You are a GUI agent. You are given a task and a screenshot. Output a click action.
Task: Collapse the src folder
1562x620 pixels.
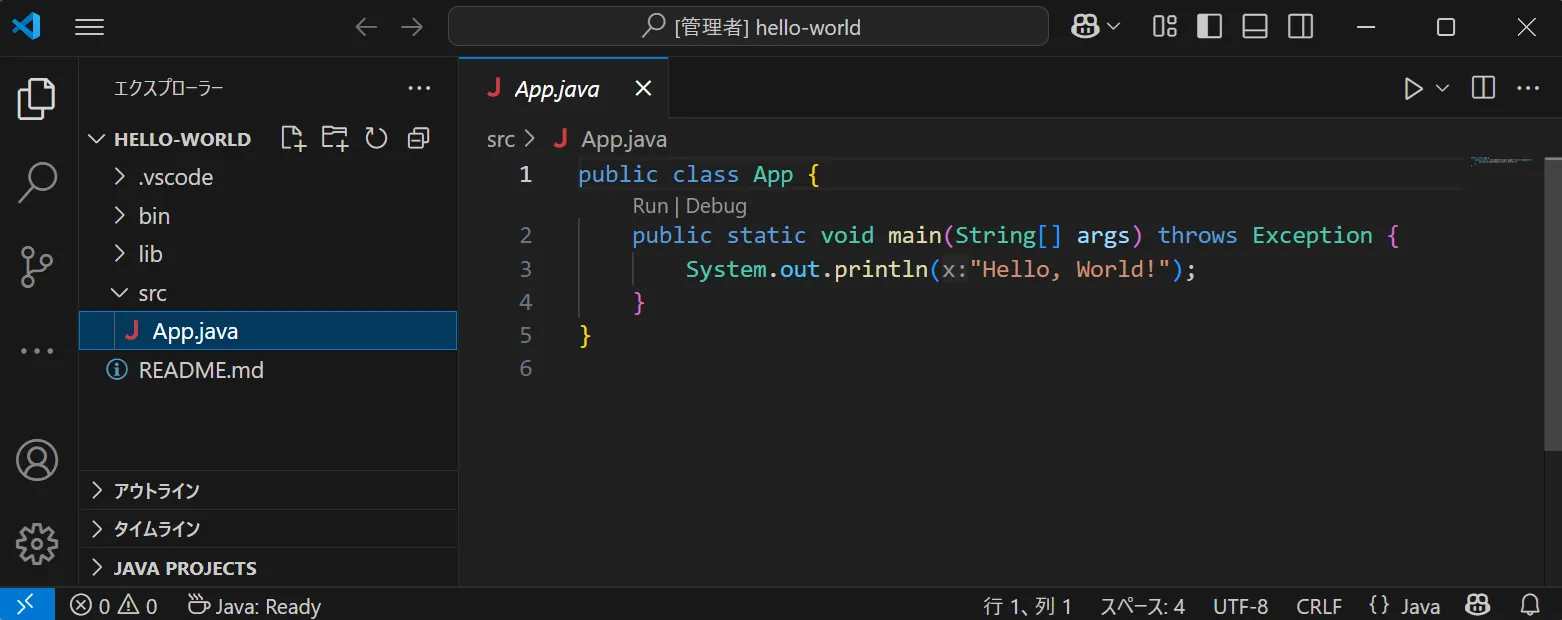(268, 294)
